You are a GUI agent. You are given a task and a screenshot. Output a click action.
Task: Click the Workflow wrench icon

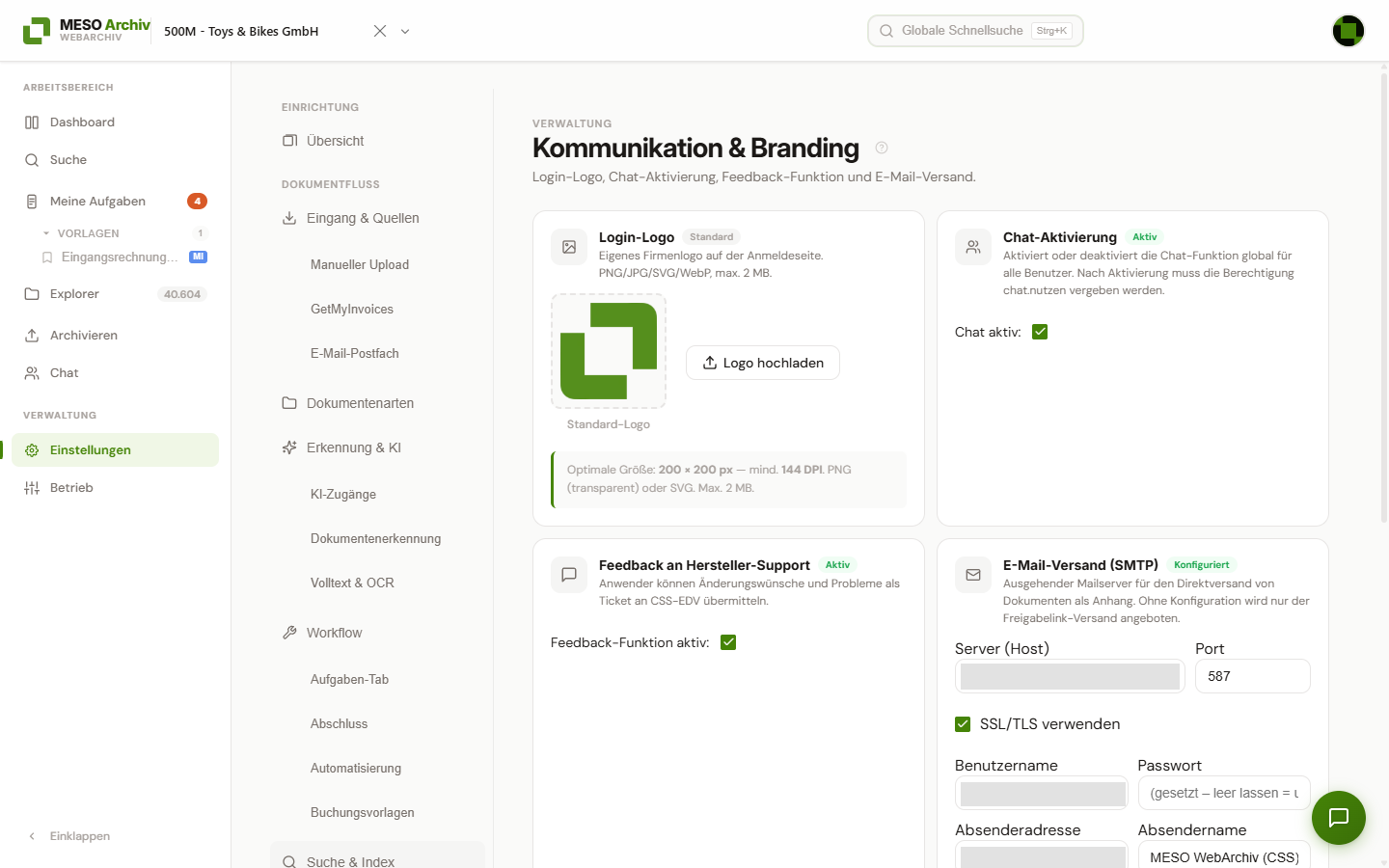click(x=289, y=633)
